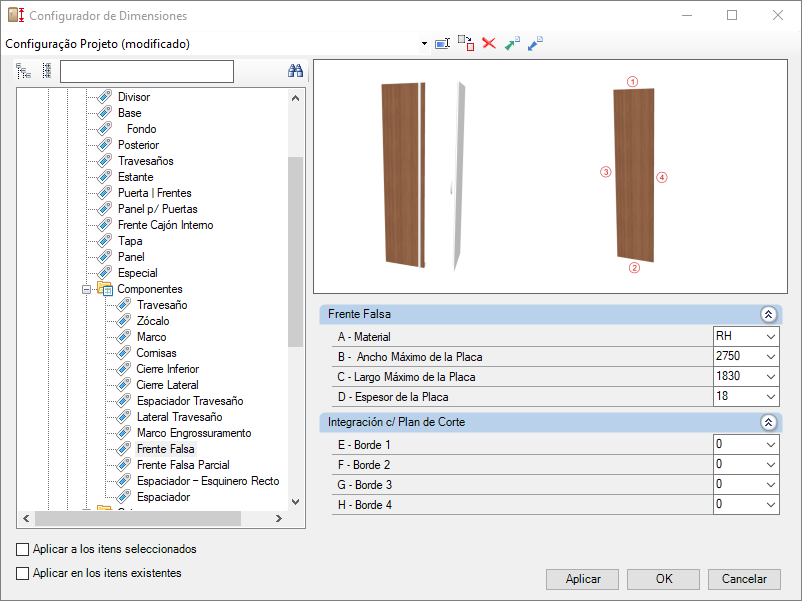Open the E - Borde 1 dropdown
Image resolution: width=802 pixels, height=601 pixels.
coord(770,444)
